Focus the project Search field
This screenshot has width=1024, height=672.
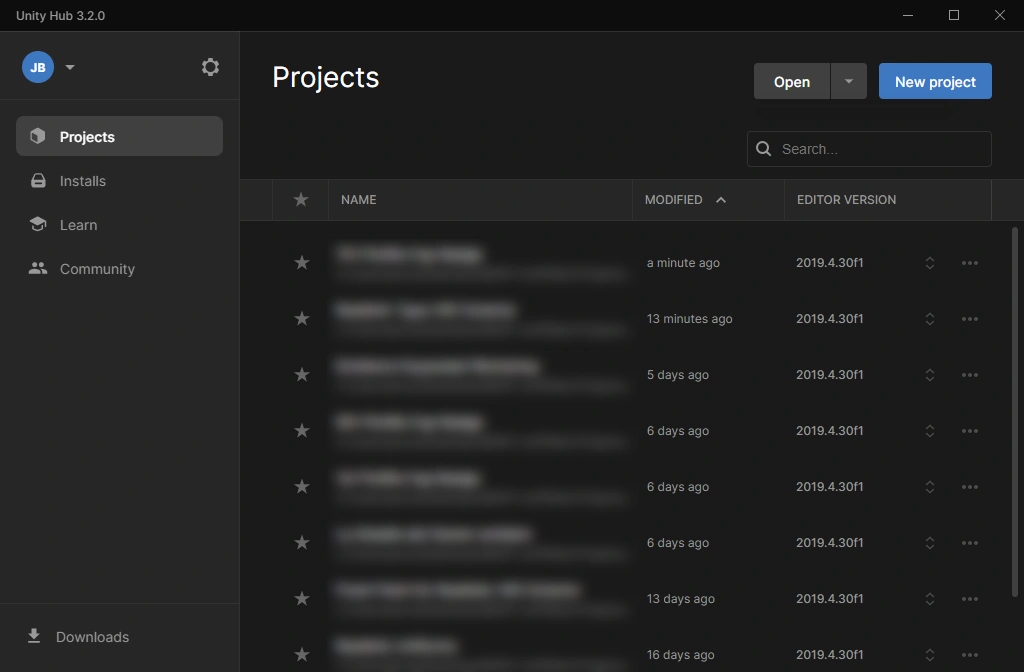coord(869,149)
